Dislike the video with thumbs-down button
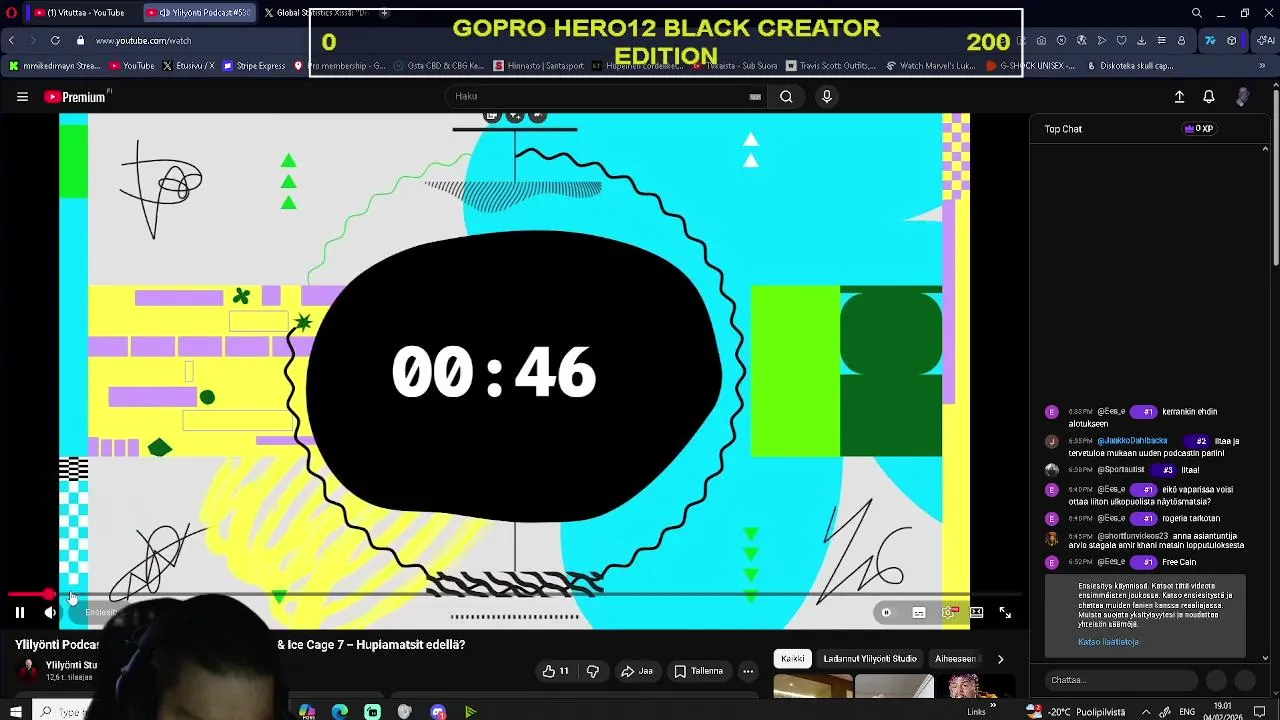 tap(592, 671)
